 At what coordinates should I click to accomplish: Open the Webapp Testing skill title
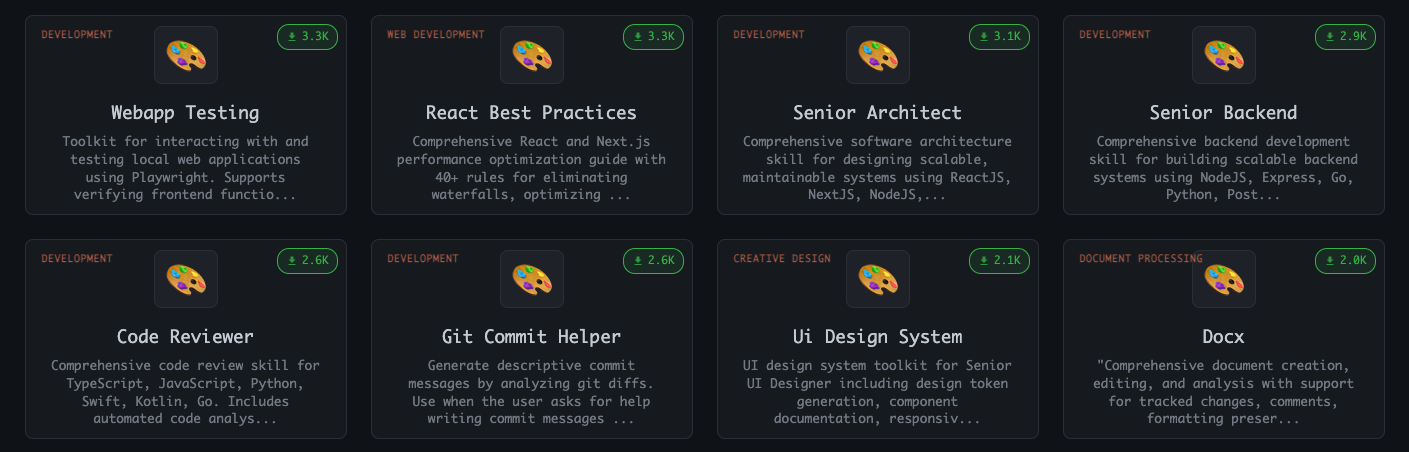185,112
